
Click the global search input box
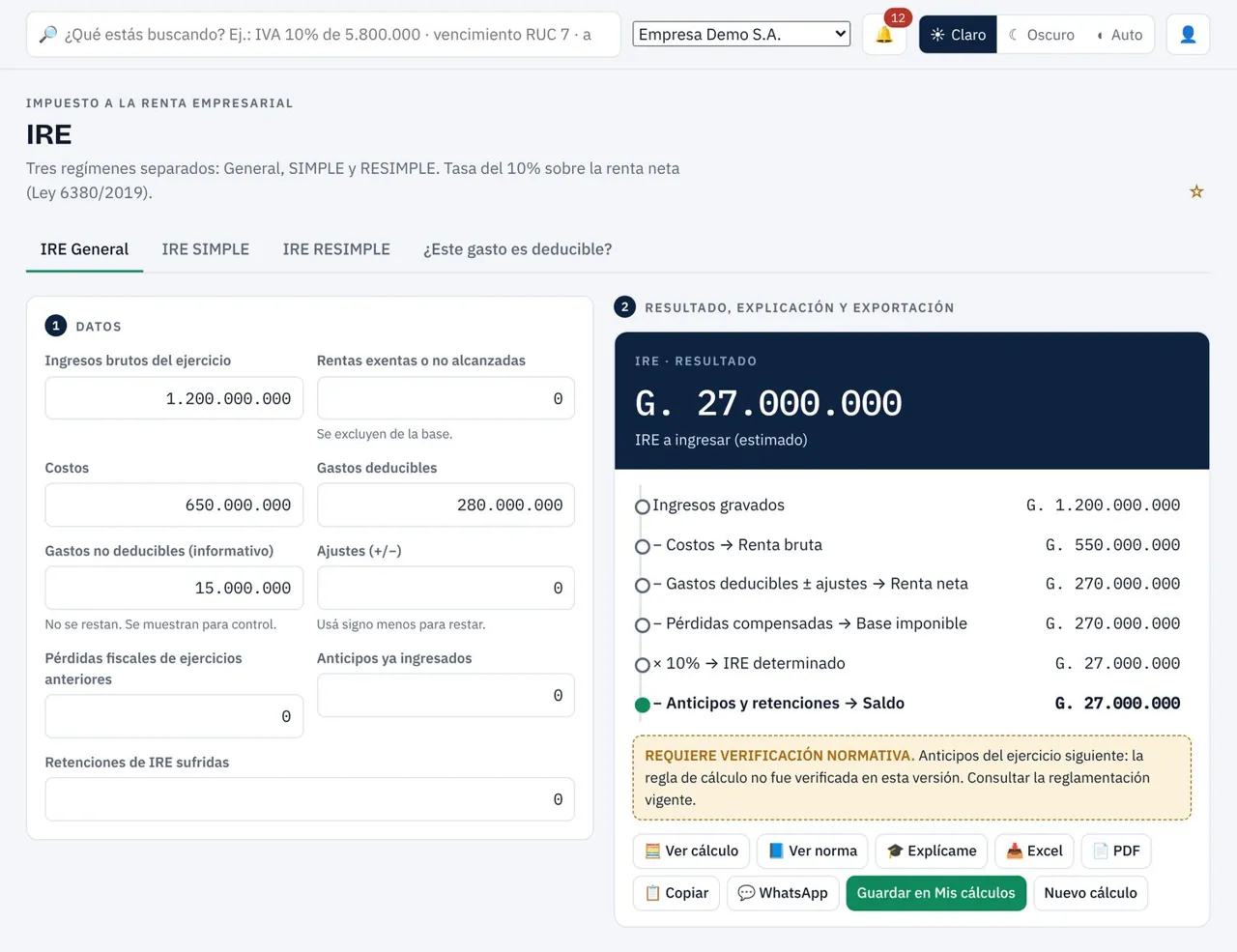point(324,35)
